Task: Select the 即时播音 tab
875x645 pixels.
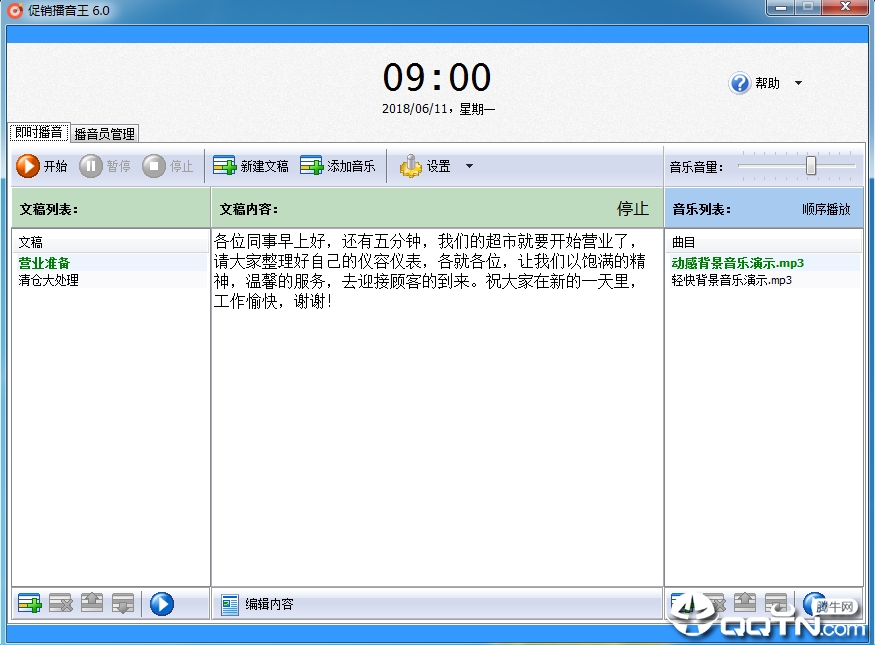Action: pyautogui.click(x=39, y=133)
